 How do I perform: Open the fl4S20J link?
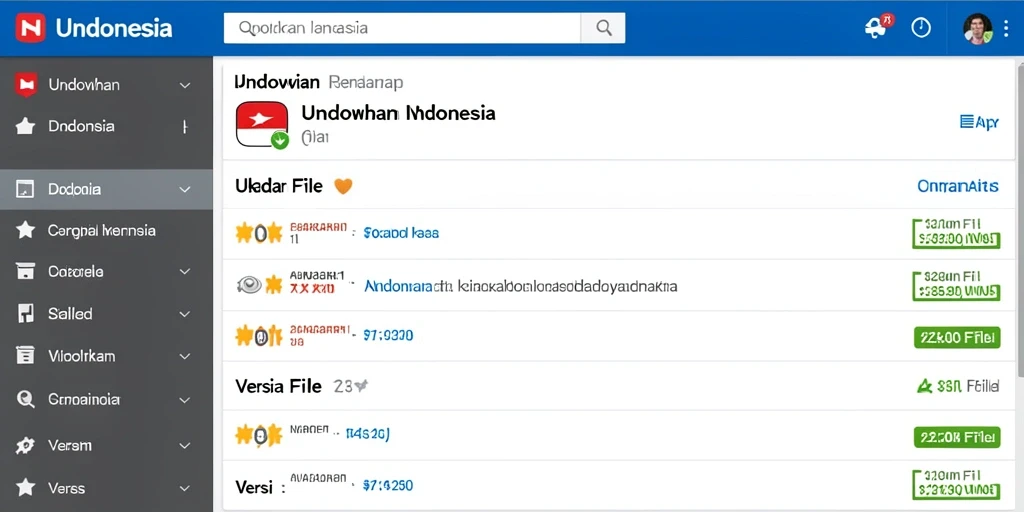(367, 432)
